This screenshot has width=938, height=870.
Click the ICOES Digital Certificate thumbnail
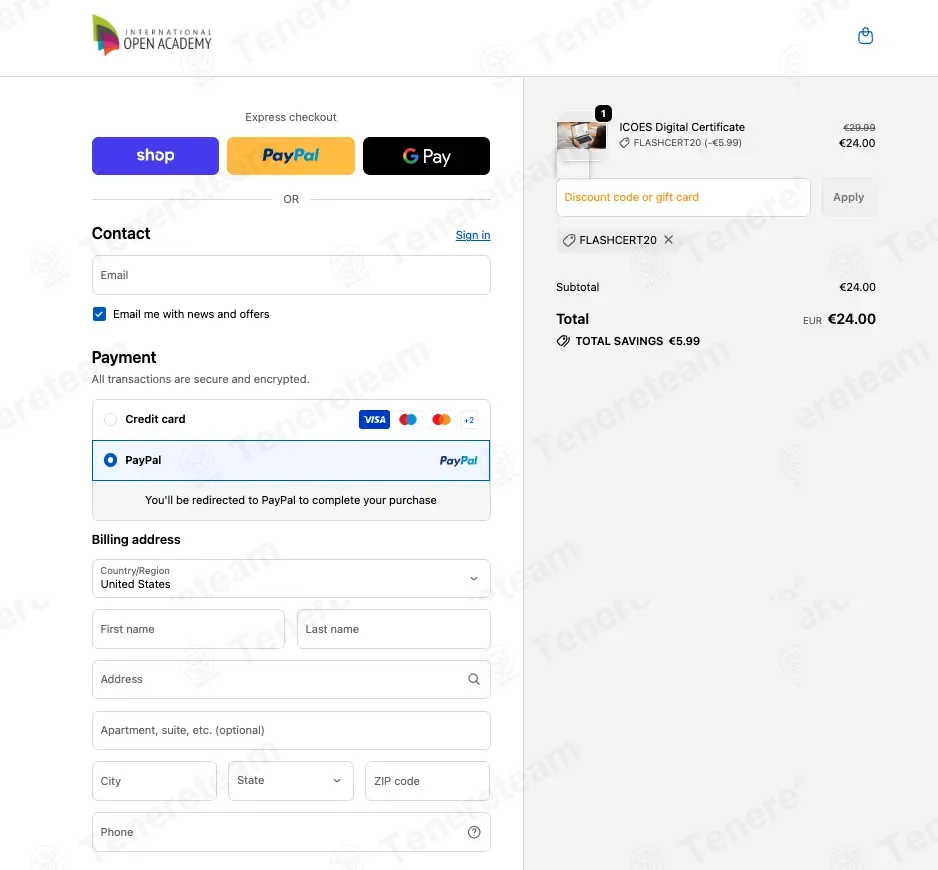581,136
